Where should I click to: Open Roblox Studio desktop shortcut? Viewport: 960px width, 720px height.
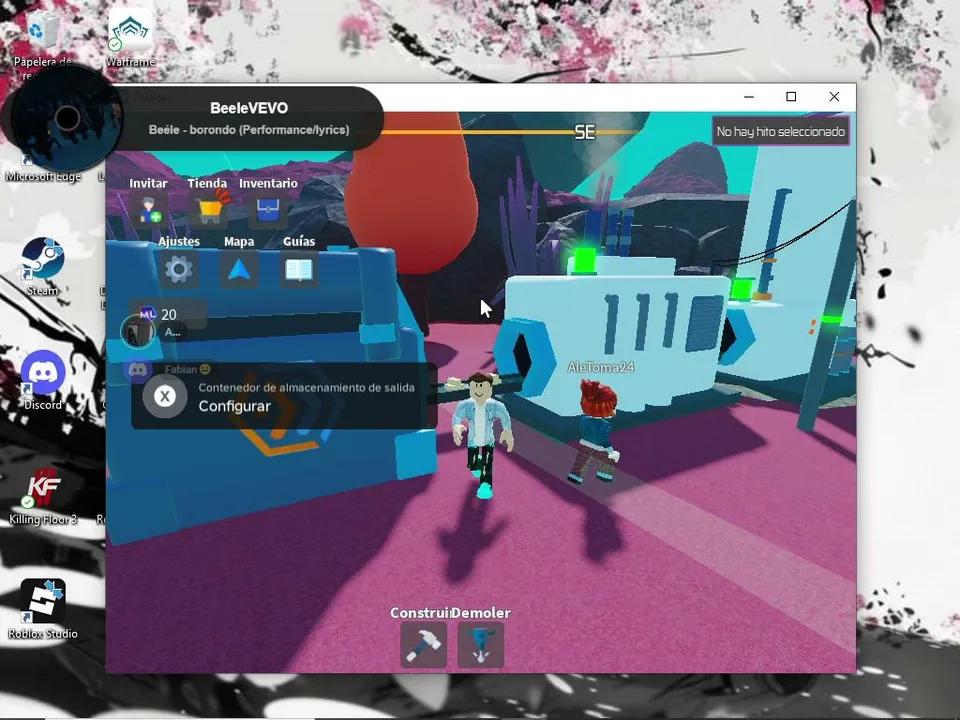(x=43, y=609)
